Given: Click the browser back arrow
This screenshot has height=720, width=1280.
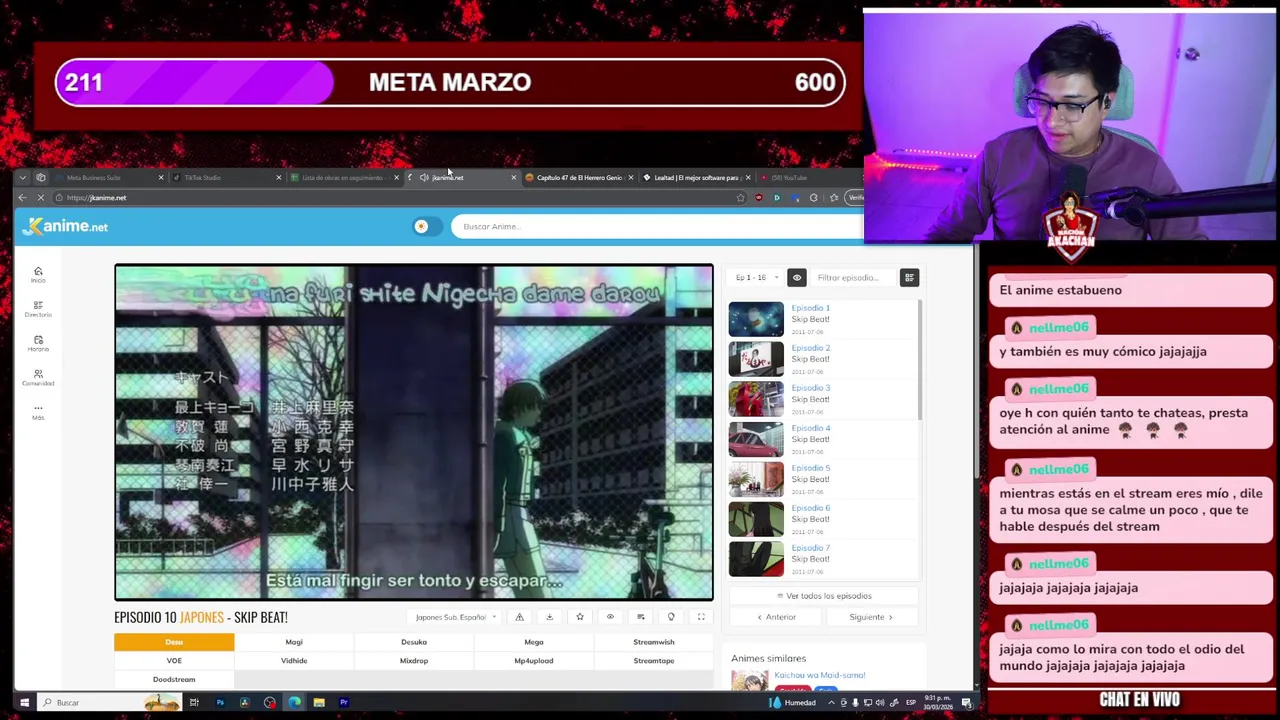Looking at the screenshot, I should tap(22, 197).
